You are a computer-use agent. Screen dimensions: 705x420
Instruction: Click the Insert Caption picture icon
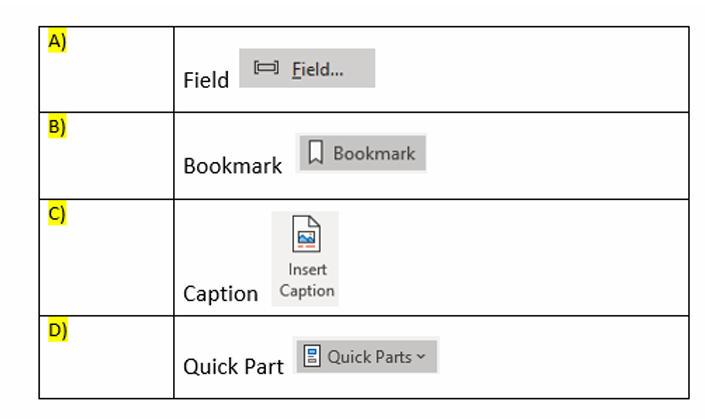coord(306,235)
